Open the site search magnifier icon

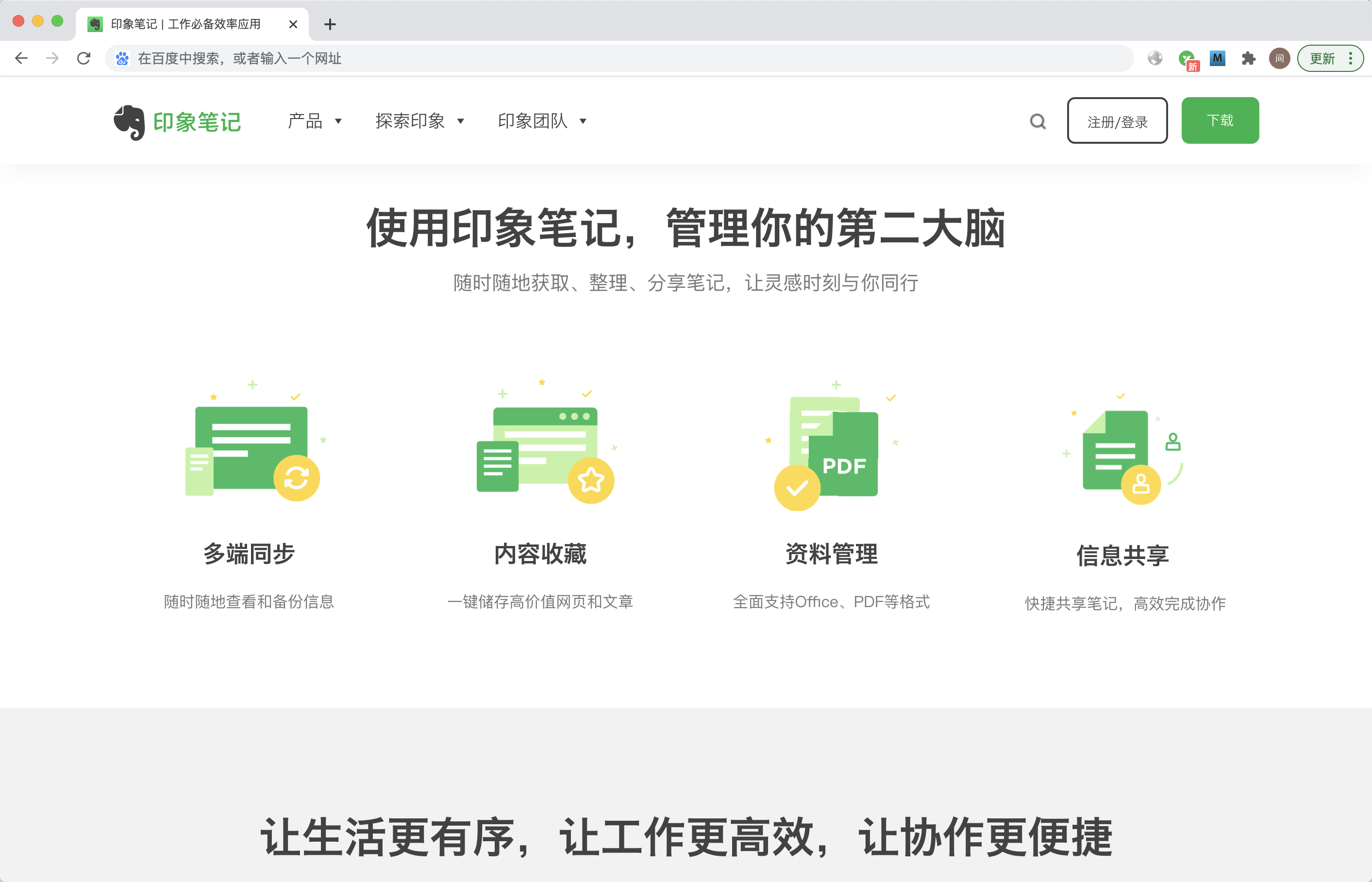(x=1037, y=121)
